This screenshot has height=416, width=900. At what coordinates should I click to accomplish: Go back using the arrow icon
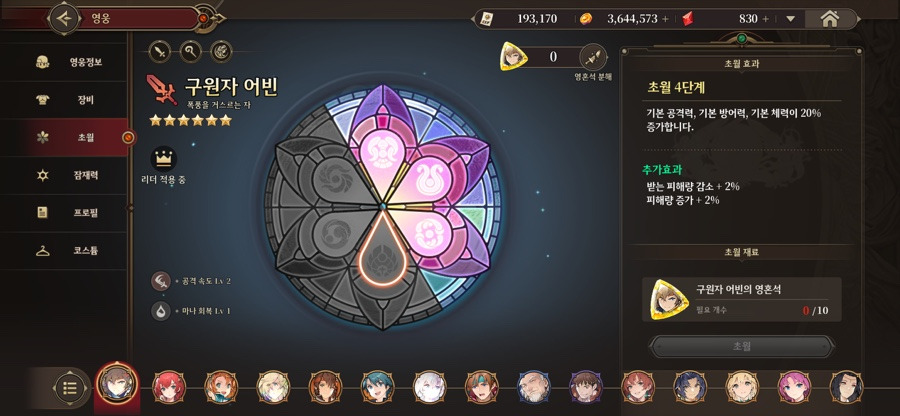64,18
